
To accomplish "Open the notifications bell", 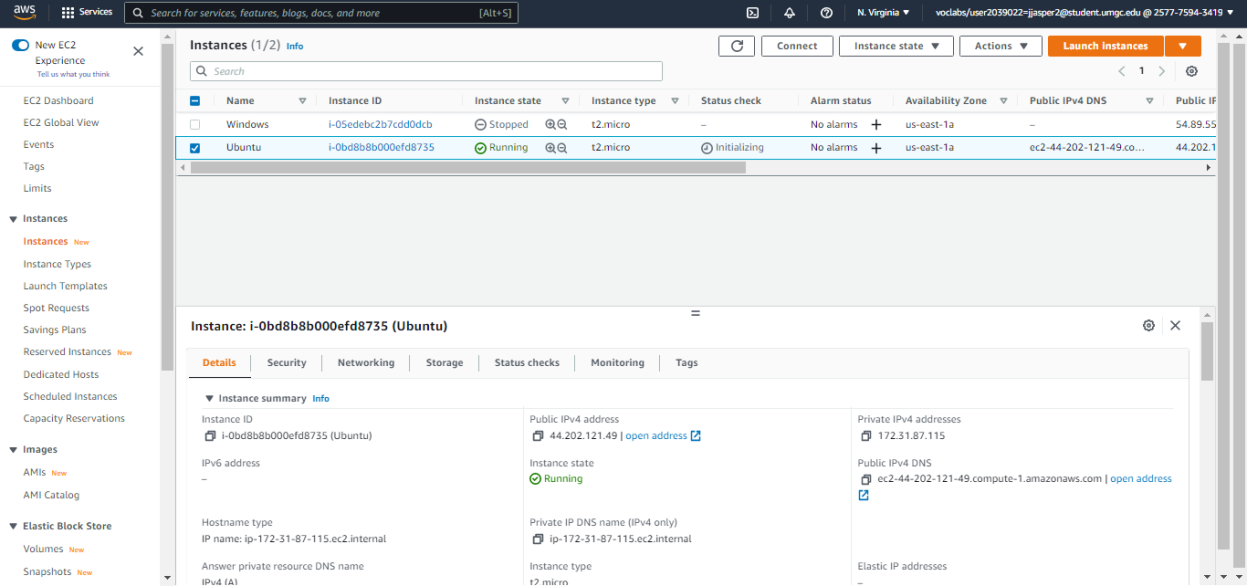I will tap(789, 13).
